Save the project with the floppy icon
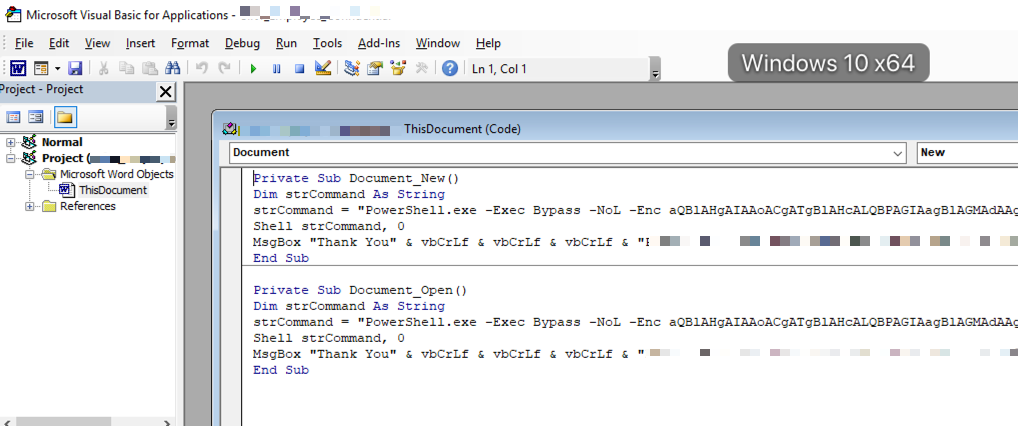The height and width of the screenshot is (426, 1018). [75, 68]
